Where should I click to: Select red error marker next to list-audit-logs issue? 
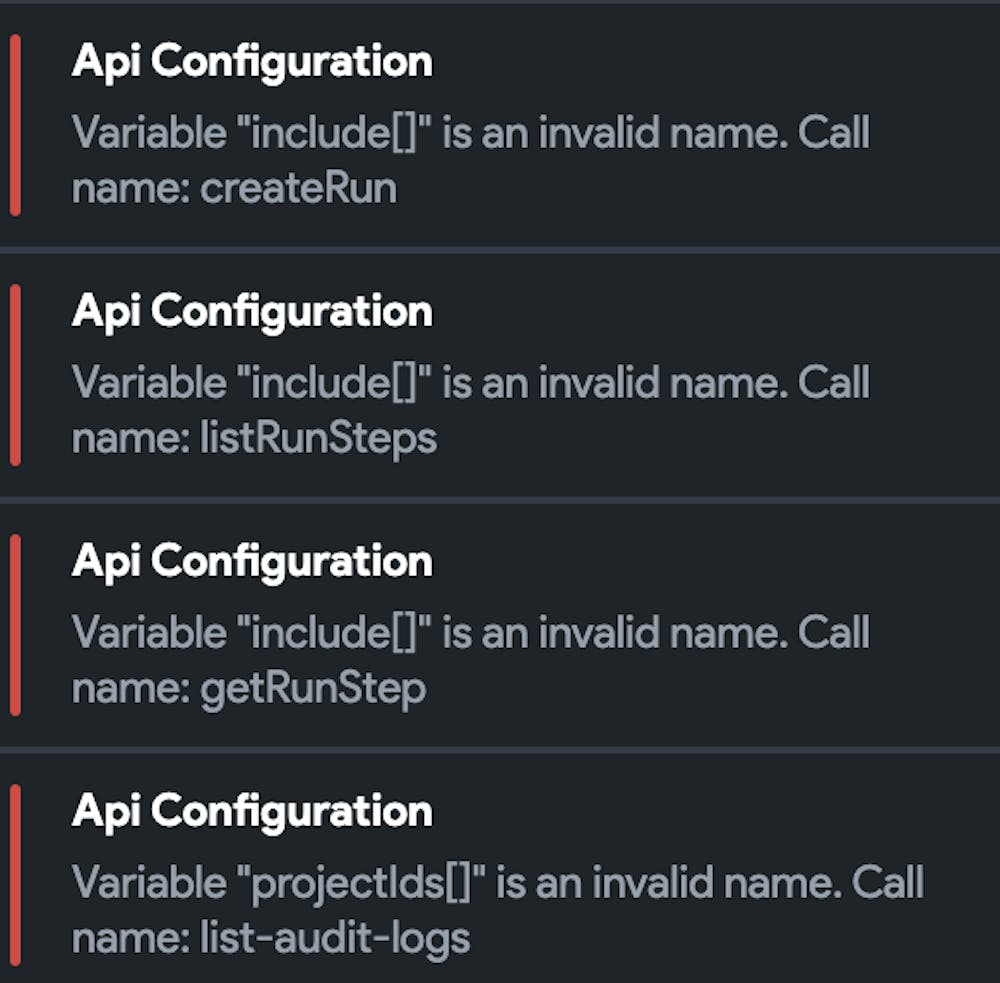point(15,875)
